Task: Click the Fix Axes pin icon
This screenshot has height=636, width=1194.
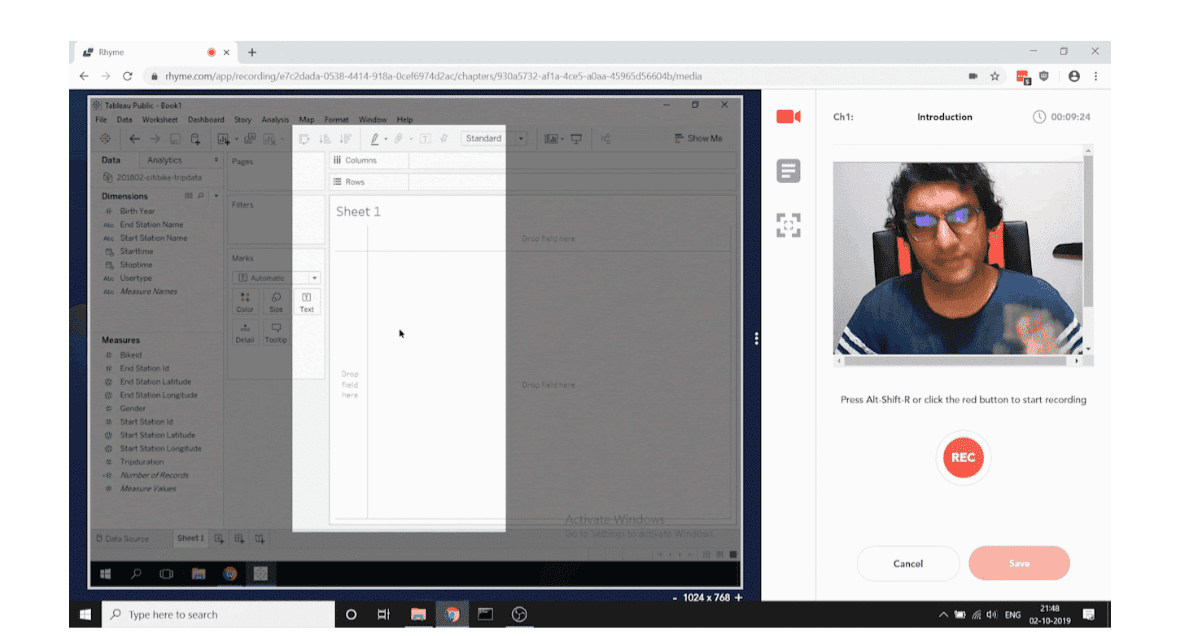Action: coord(444,139)
